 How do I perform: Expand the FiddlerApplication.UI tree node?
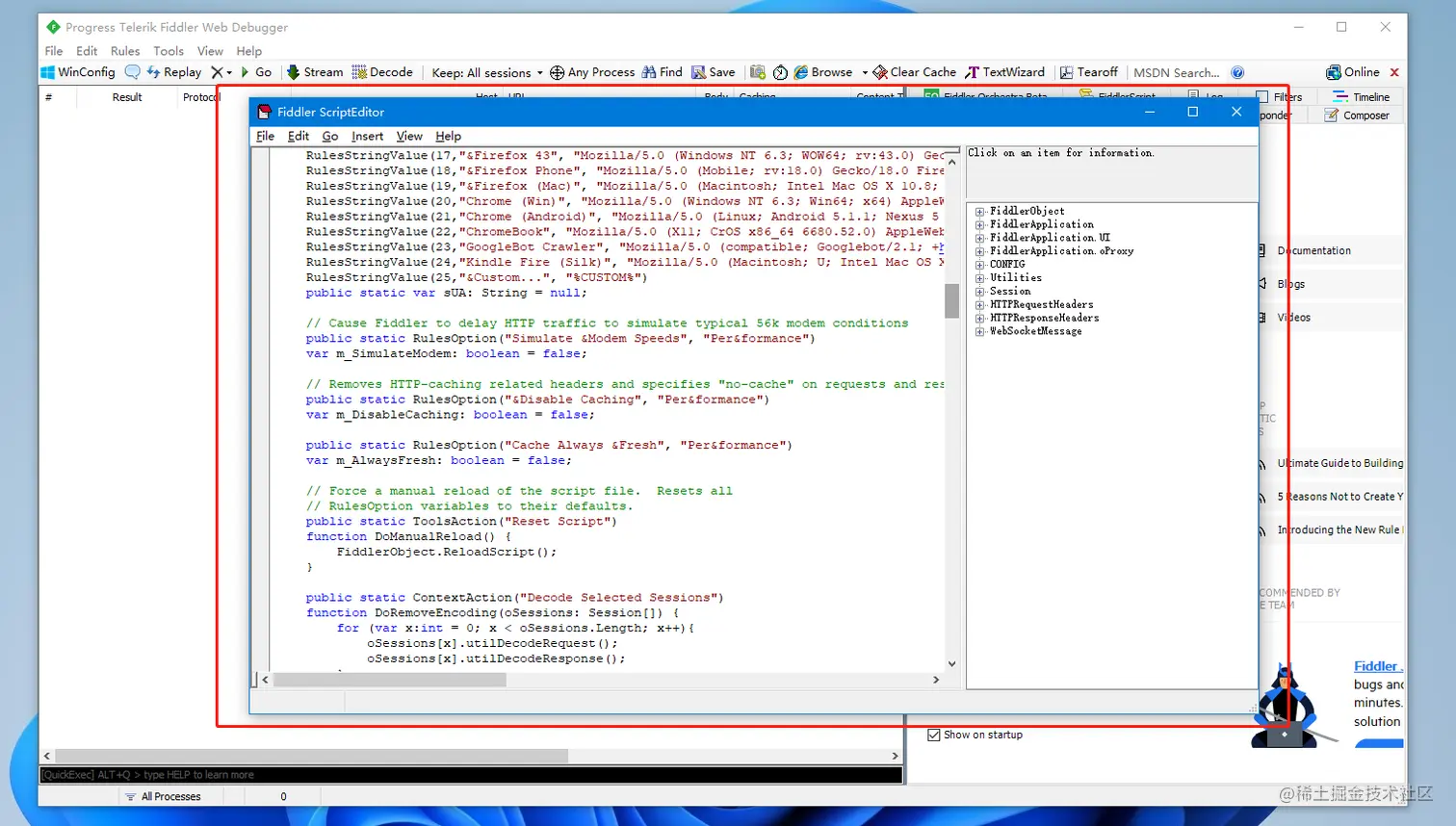point(979,238)
